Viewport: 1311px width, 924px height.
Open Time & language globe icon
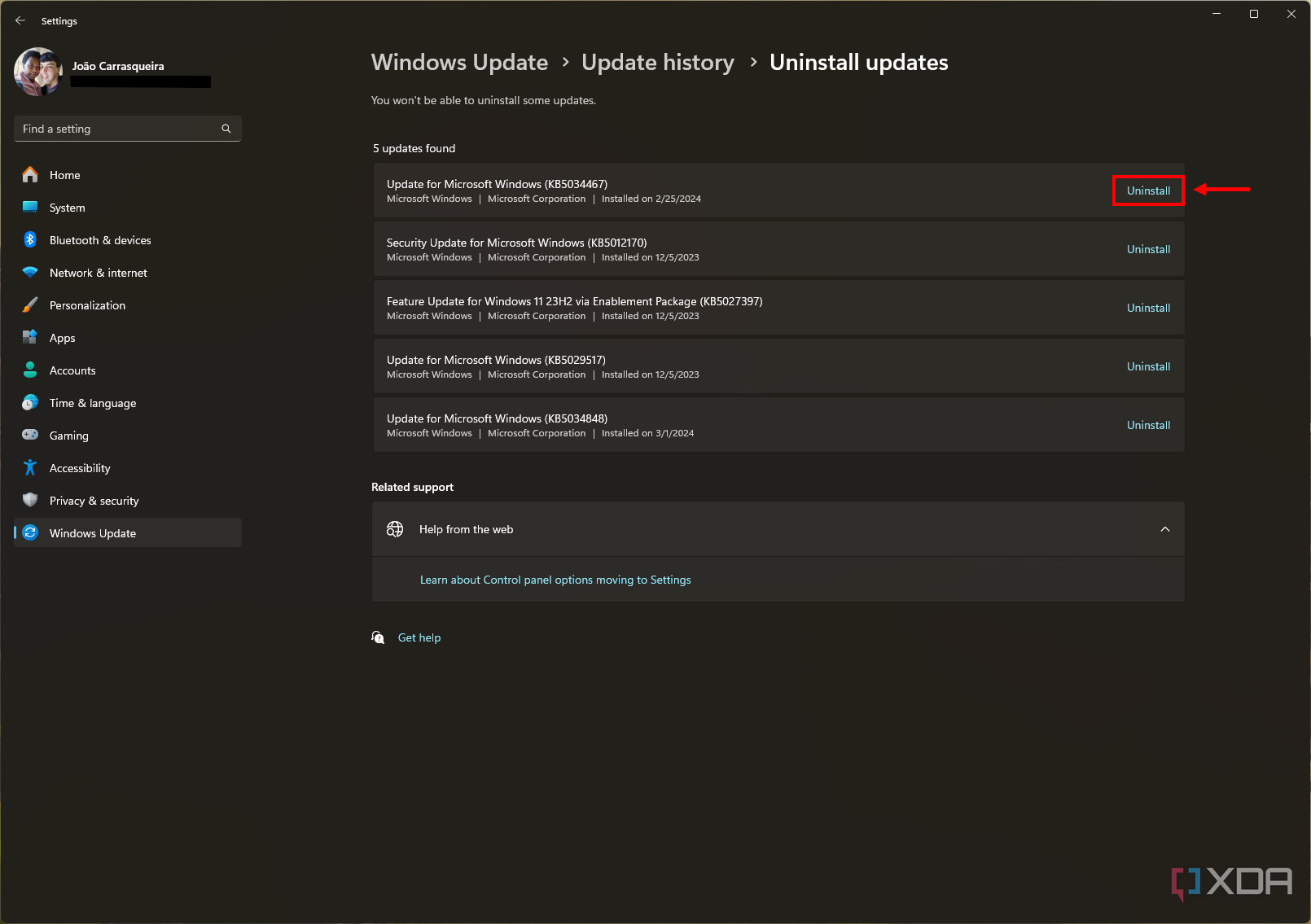click(30, 403)
